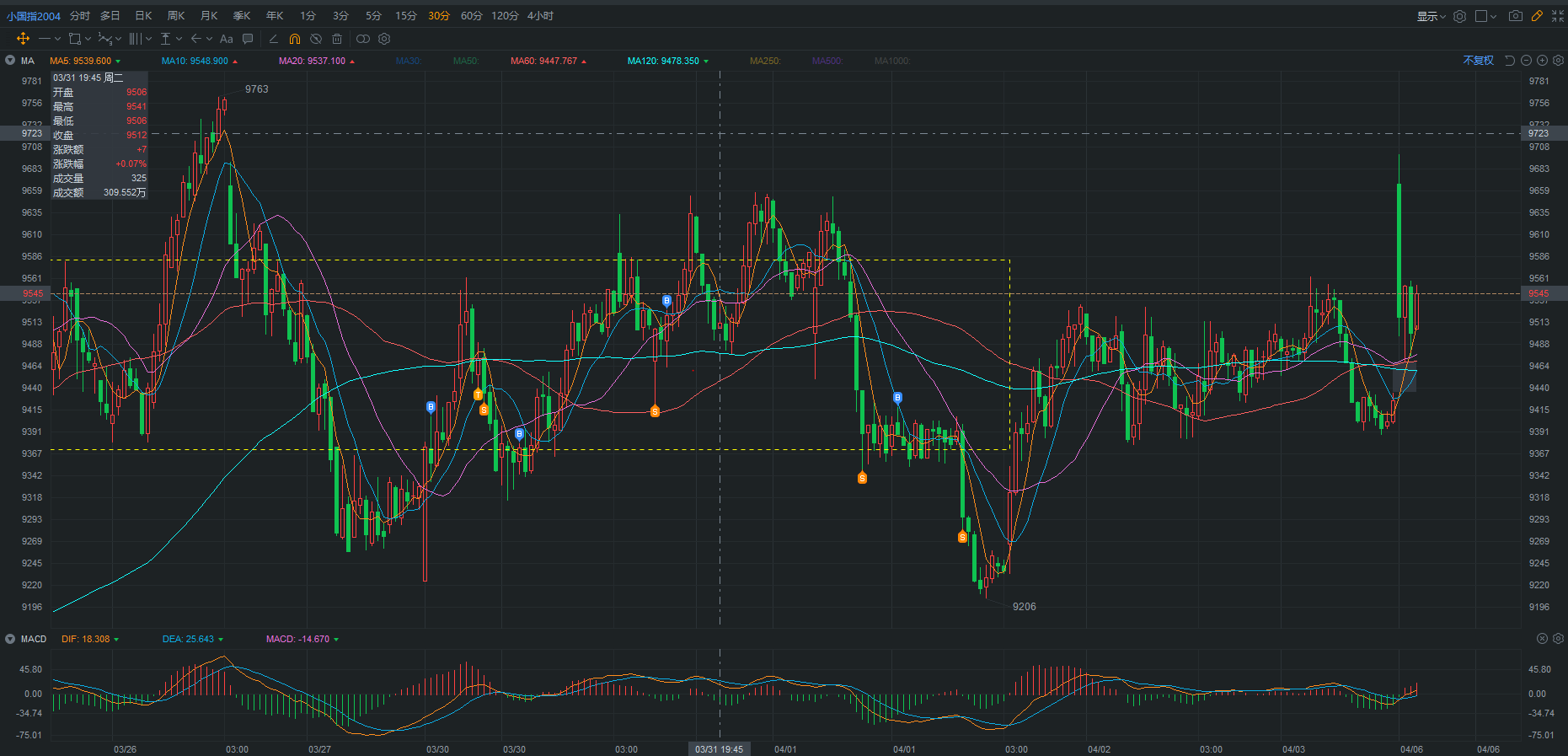
Task: Expand the arrow tool dropdown
Action: (209, 39)
